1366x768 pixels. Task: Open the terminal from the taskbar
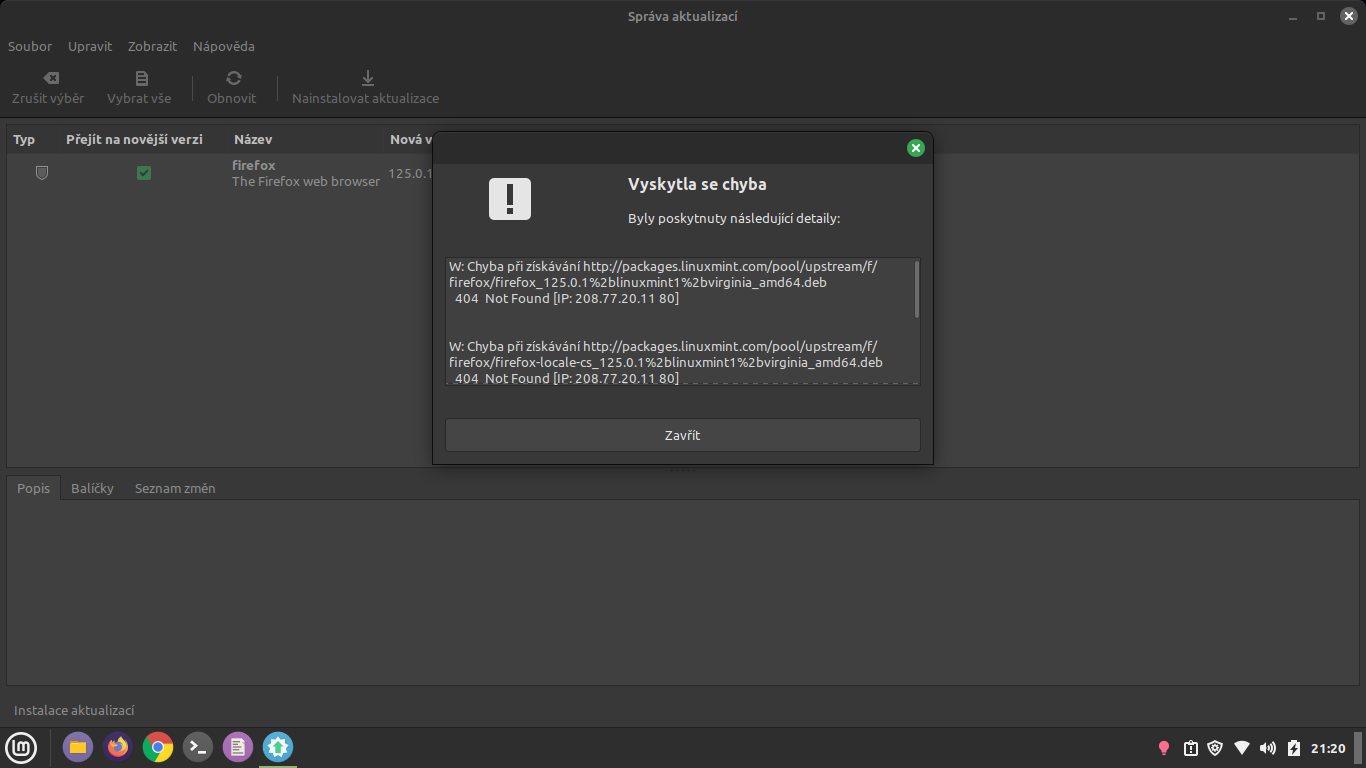(198, 747)
